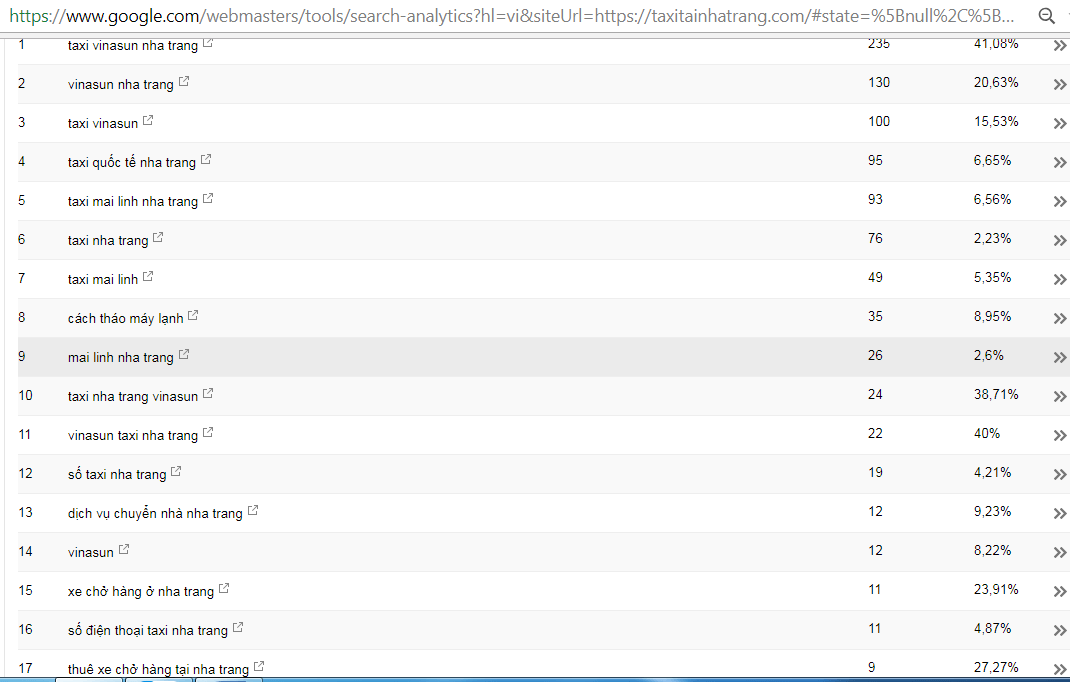Click the address bar URL
The height and width of the screenshot is (682, 1070).
512,16
